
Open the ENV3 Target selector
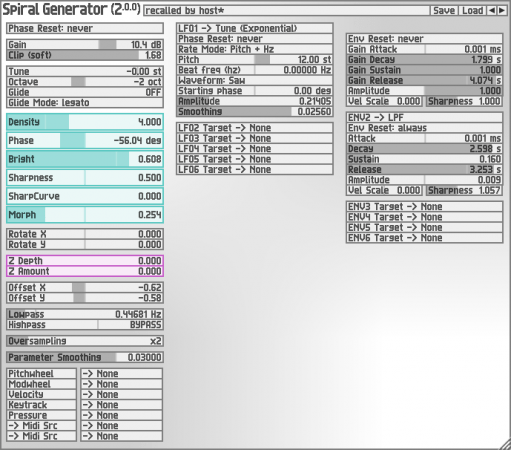425,206
